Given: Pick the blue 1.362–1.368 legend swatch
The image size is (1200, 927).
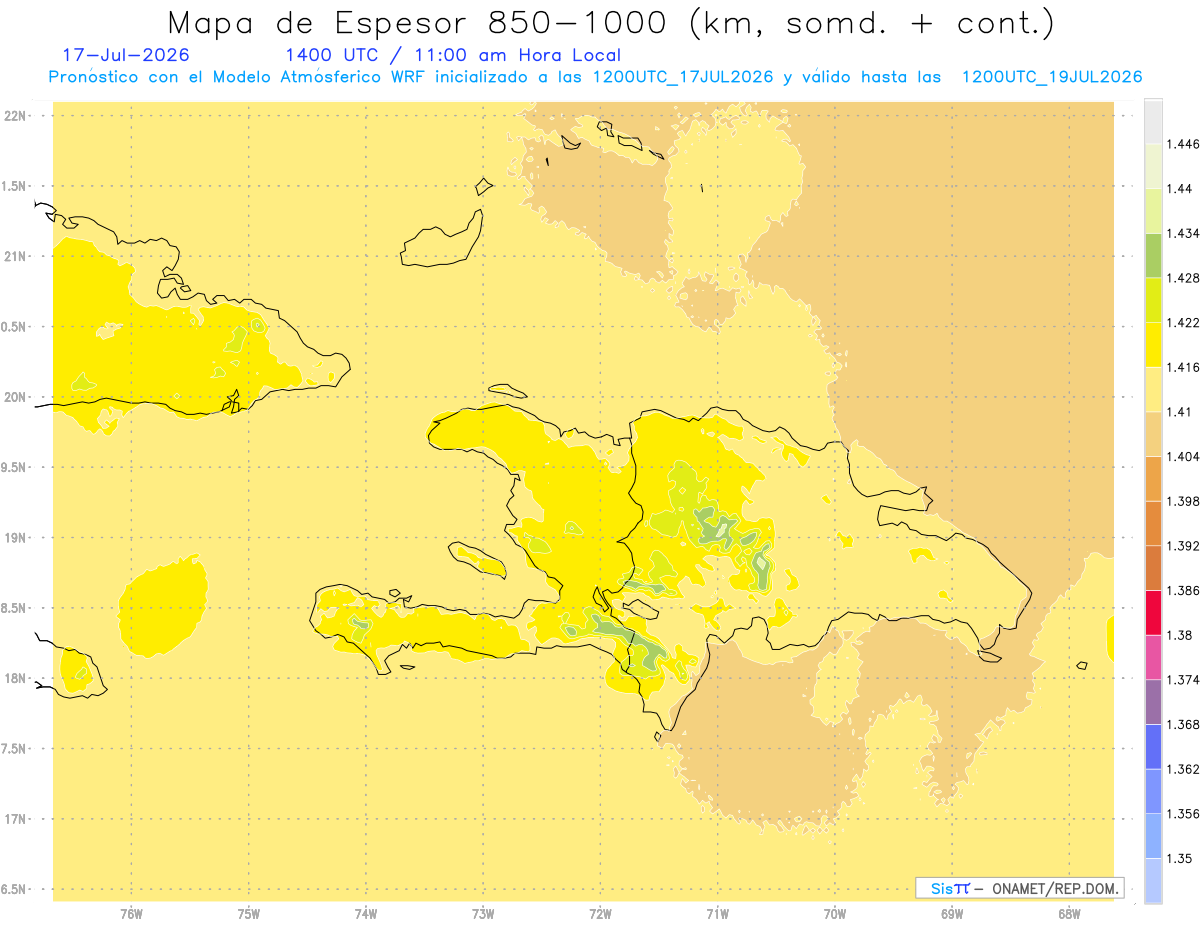Looking at the screenshot, I should [x=1153, y=746].
